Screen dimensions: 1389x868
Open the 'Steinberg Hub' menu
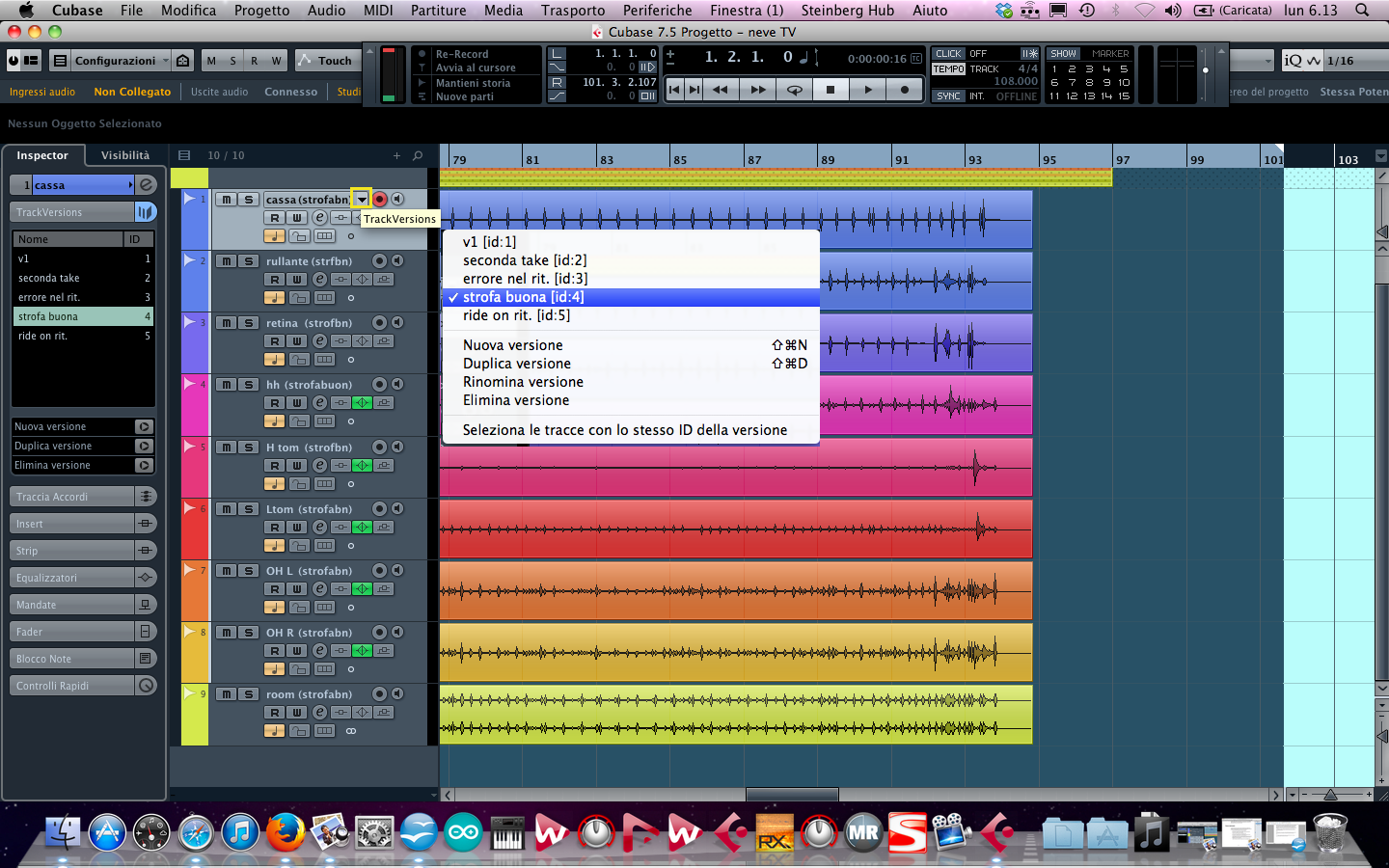coord(847,11)
